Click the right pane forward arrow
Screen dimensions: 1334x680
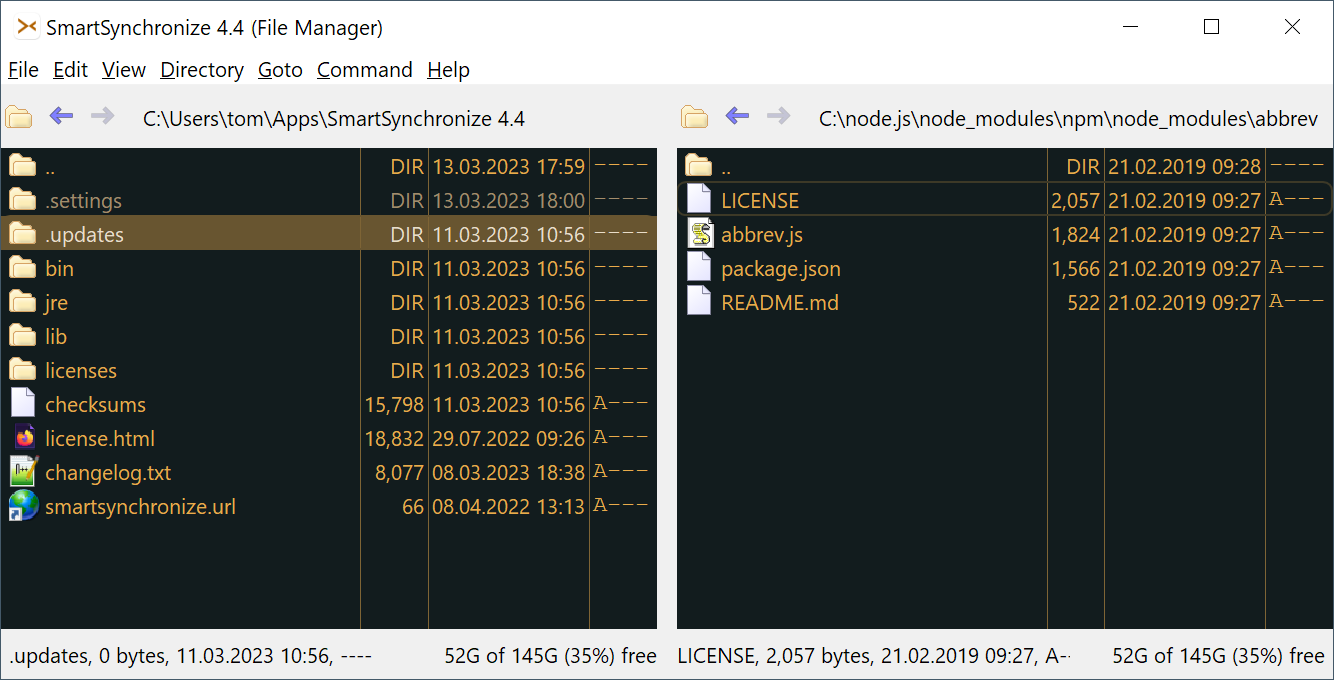click(778, 117)
